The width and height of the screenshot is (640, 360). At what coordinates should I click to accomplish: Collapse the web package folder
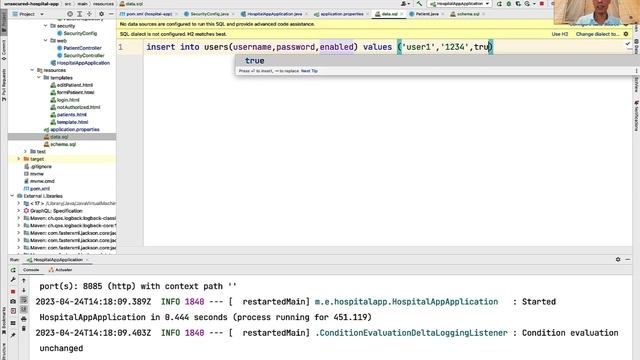click(x=45, y=40)
